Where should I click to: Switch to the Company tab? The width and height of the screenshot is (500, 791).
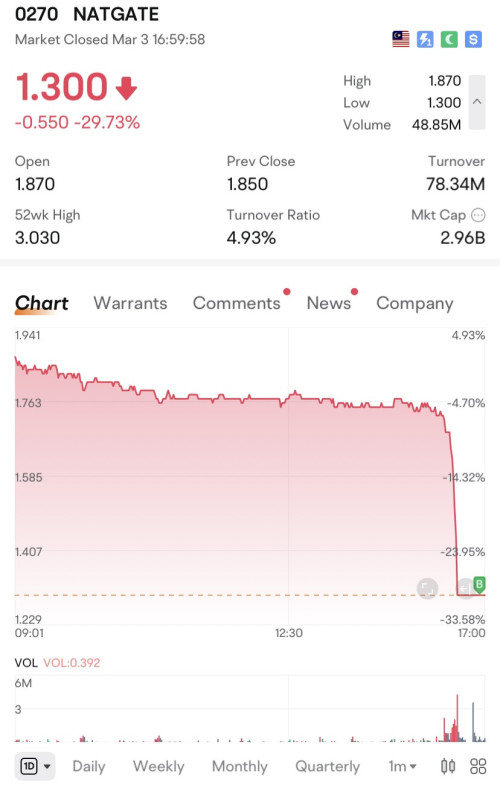(x=415, y=303)
